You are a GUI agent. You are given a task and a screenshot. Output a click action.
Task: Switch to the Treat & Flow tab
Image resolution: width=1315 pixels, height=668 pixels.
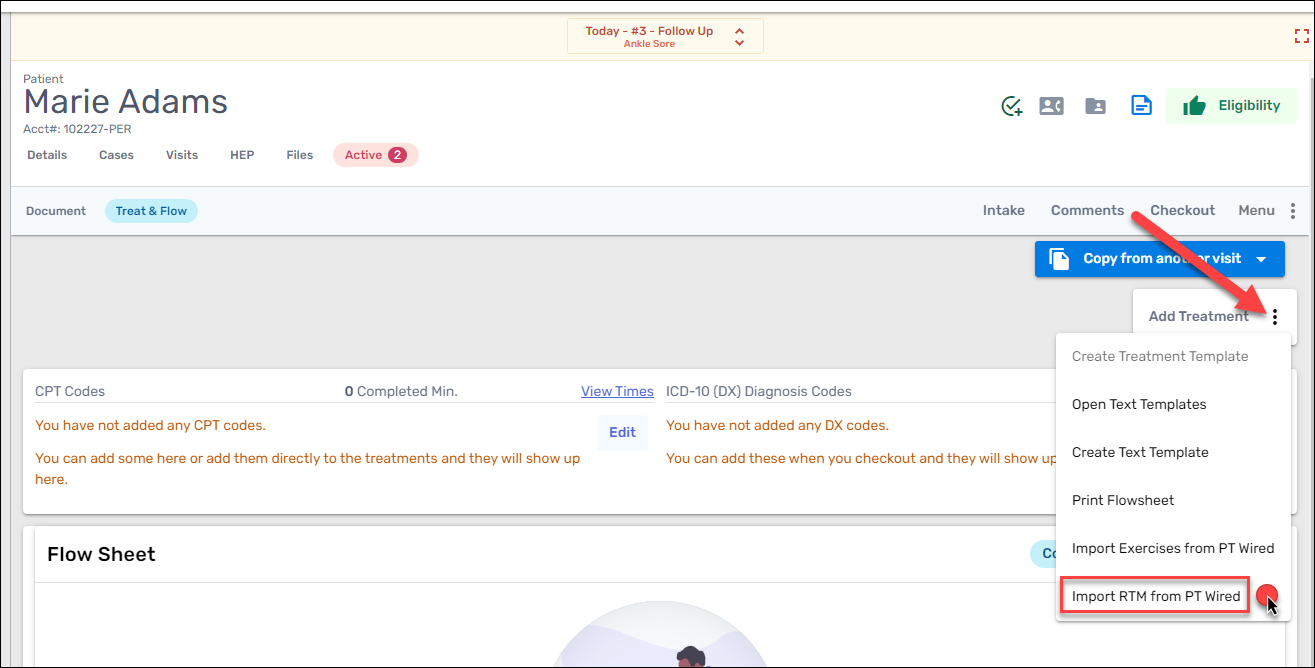151,211
